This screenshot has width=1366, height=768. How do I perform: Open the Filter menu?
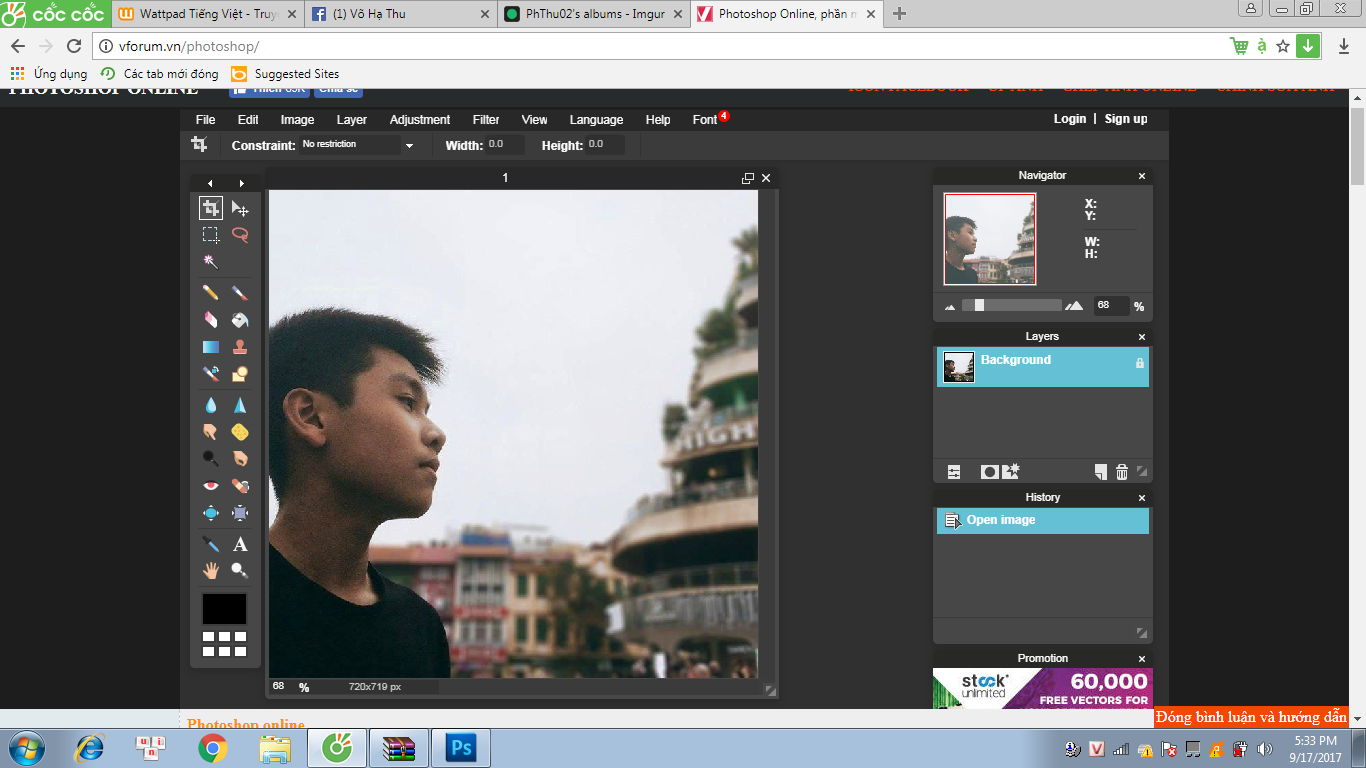coord(486,120)
